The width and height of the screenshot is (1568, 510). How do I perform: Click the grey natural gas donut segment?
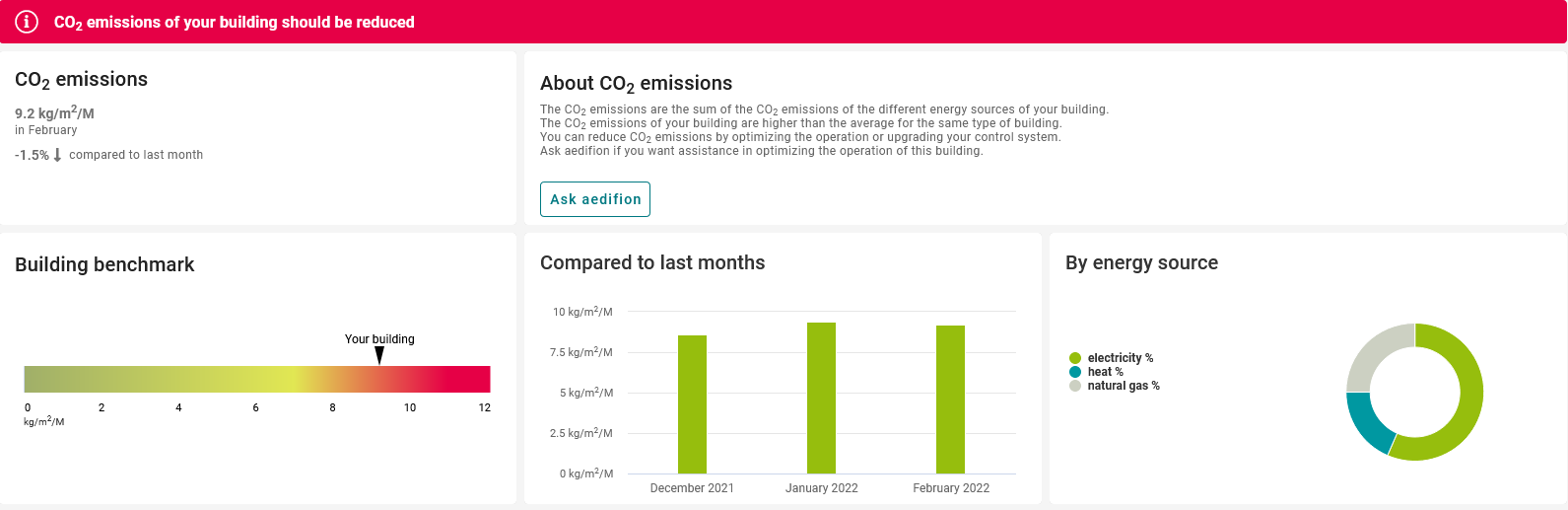click(1375, 351)
